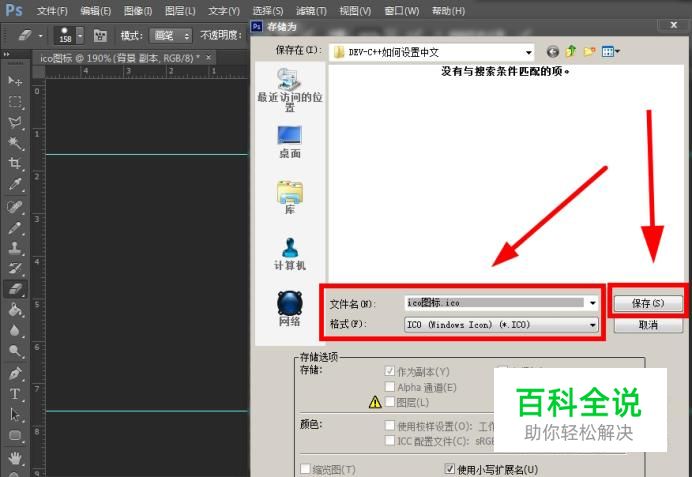Image resolution: width=692 pixels, height=477 pixels.
Task: Open 网络 network location
Action: point(290,309)
